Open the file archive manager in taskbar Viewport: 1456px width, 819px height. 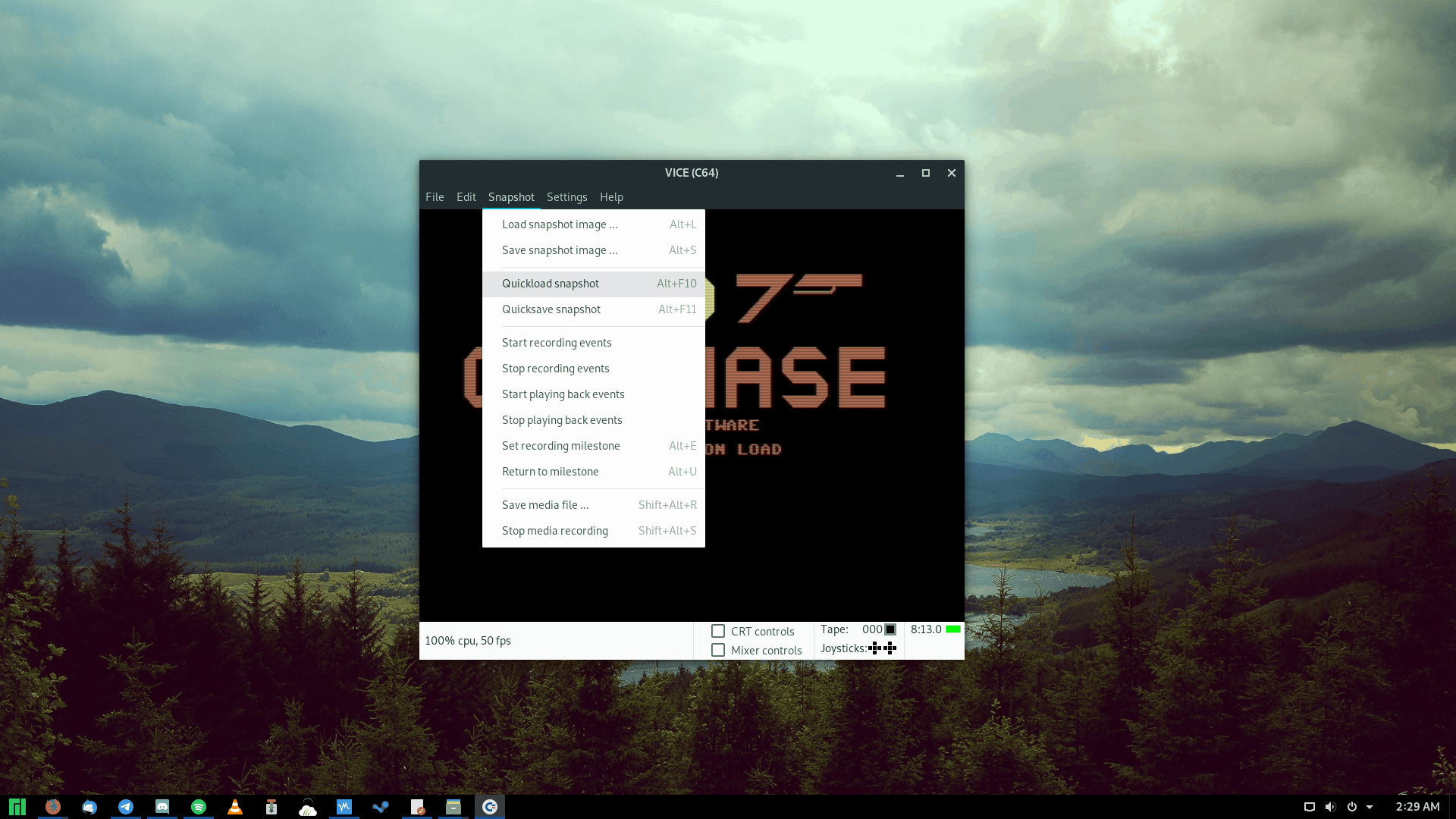[x=453, y=807]
